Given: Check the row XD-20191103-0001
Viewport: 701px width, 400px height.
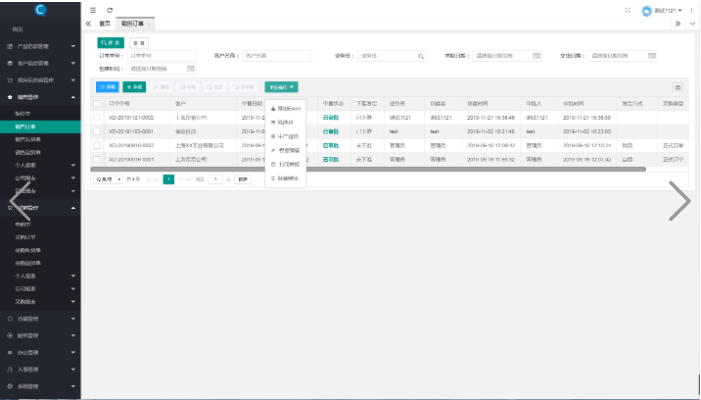Looking at the screenshot, I should coord(97,131).
